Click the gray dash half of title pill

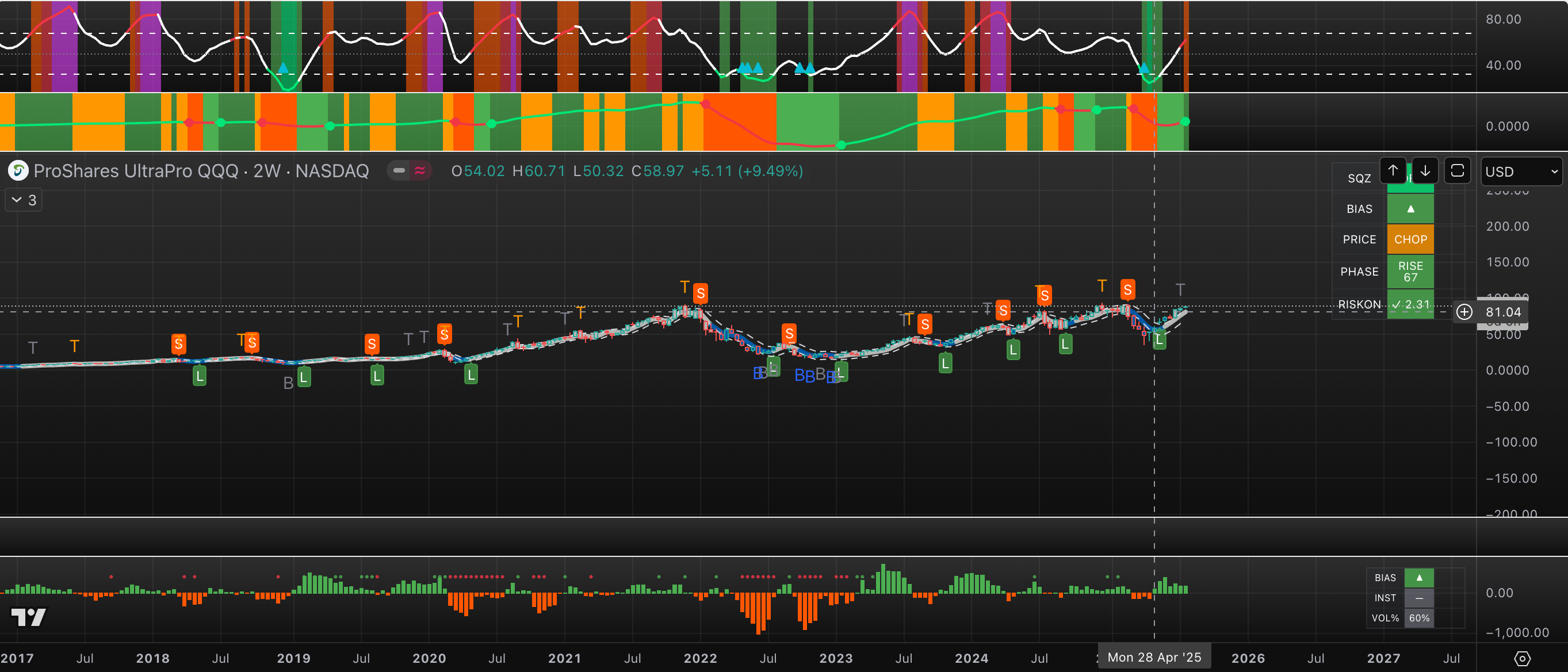(x=399, y=171)
